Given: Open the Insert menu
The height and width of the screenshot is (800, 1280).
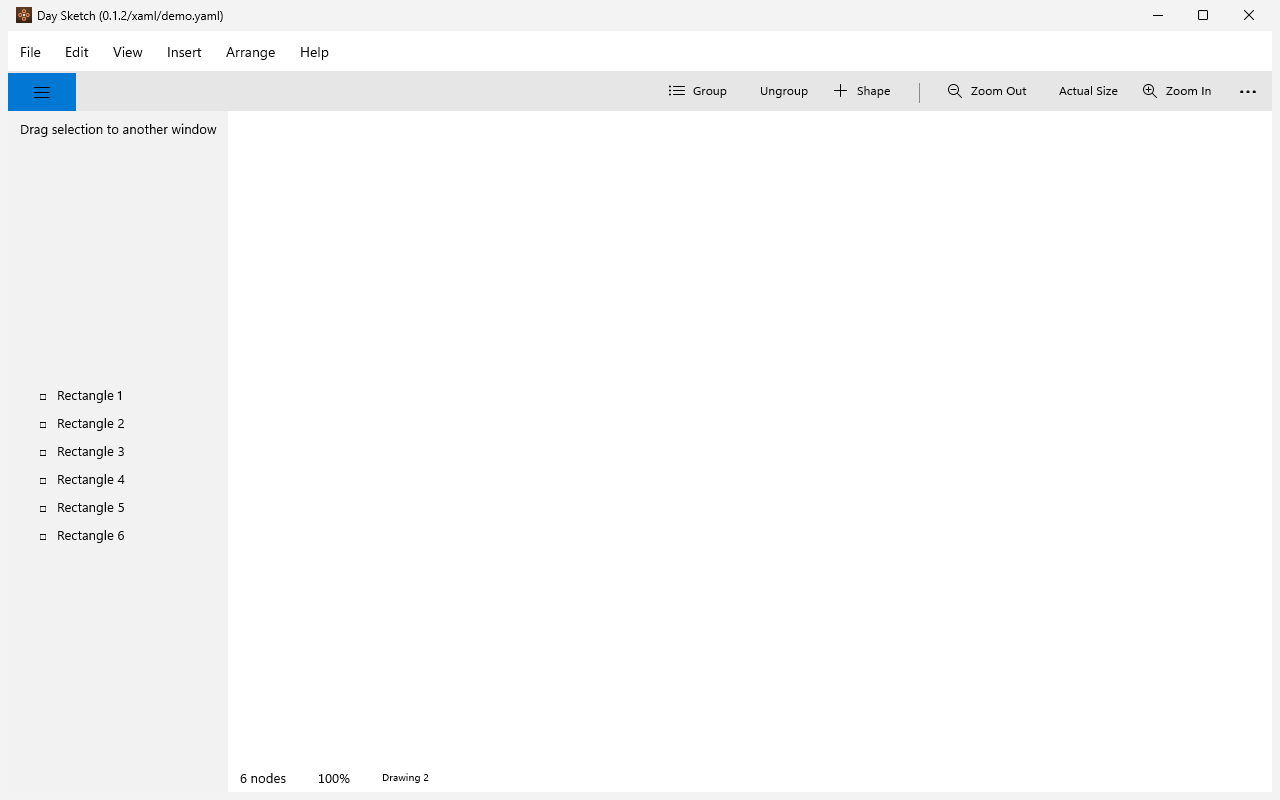Looking at the screenshot, I should [184, 52].
